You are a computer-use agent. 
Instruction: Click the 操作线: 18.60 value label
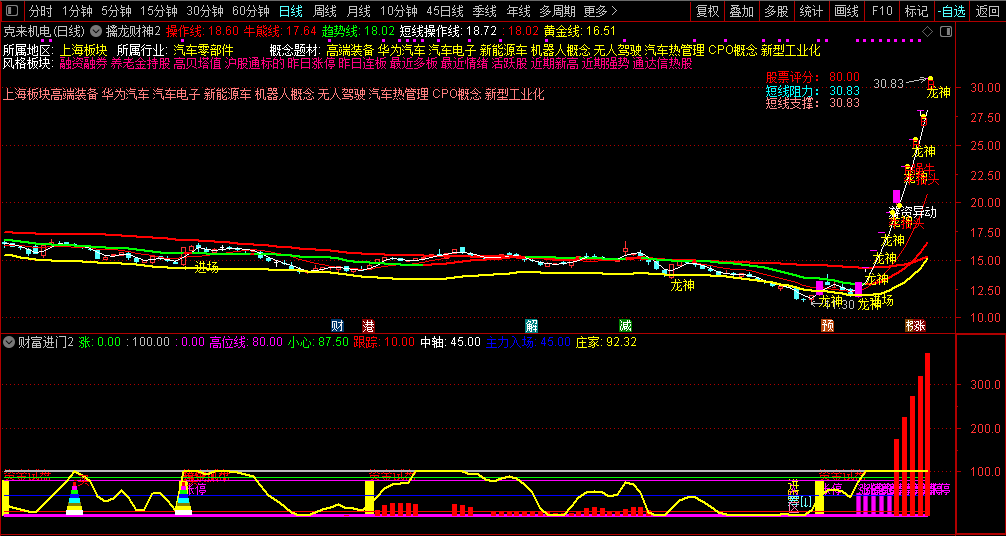[202, 31]
